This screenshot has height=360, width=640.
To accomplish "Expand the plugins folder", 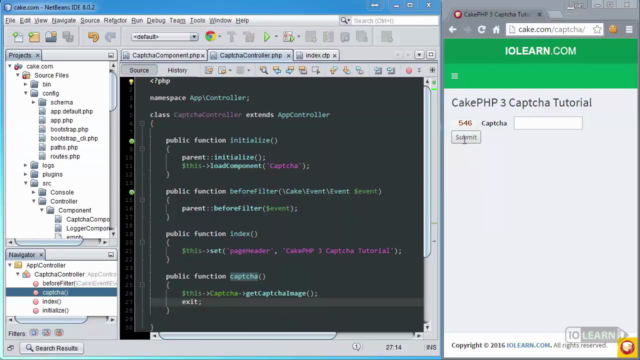I will [x=26, y=174].
